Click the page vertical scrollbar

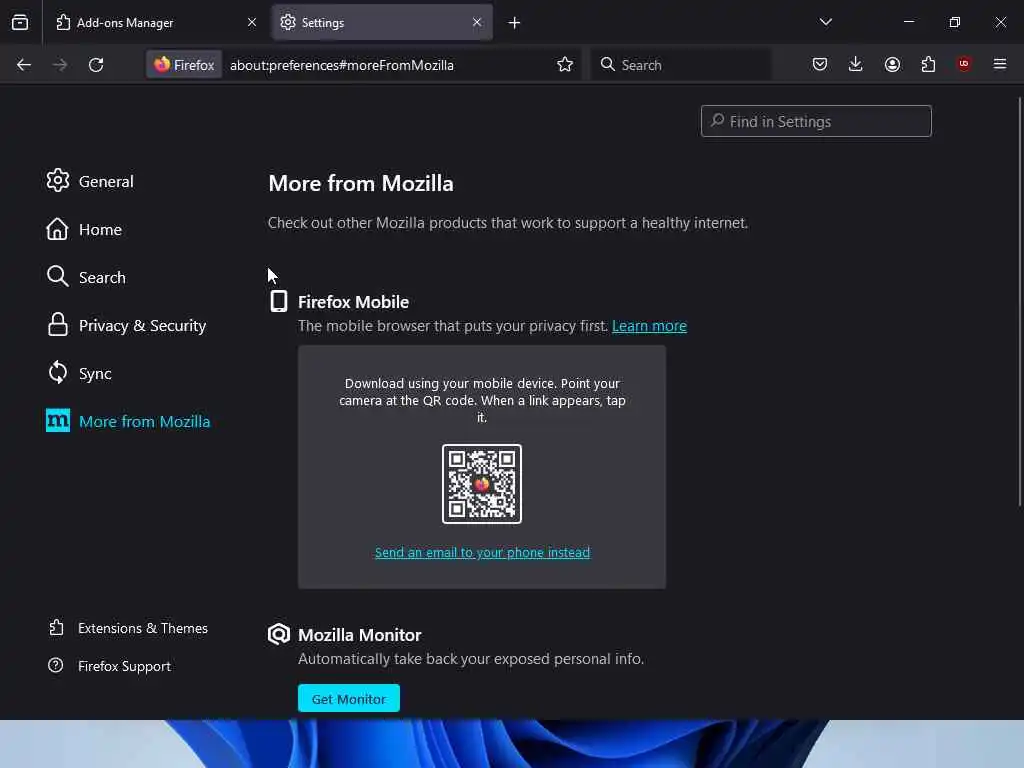(1019, 301)
